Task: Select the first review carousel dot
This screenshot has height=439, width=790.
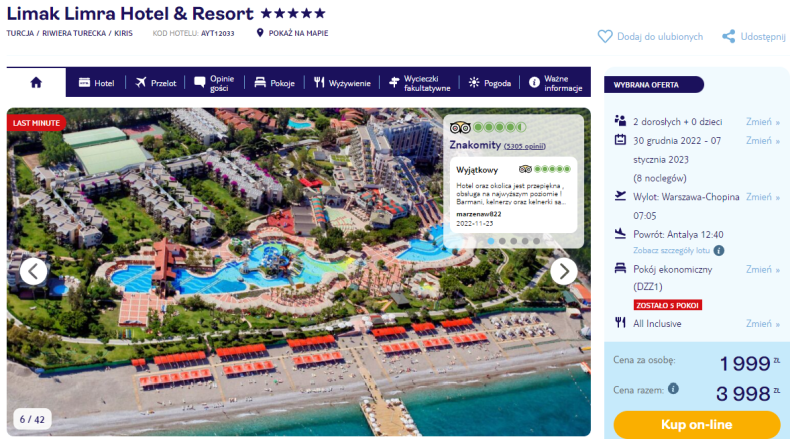Action: [491, 241]
